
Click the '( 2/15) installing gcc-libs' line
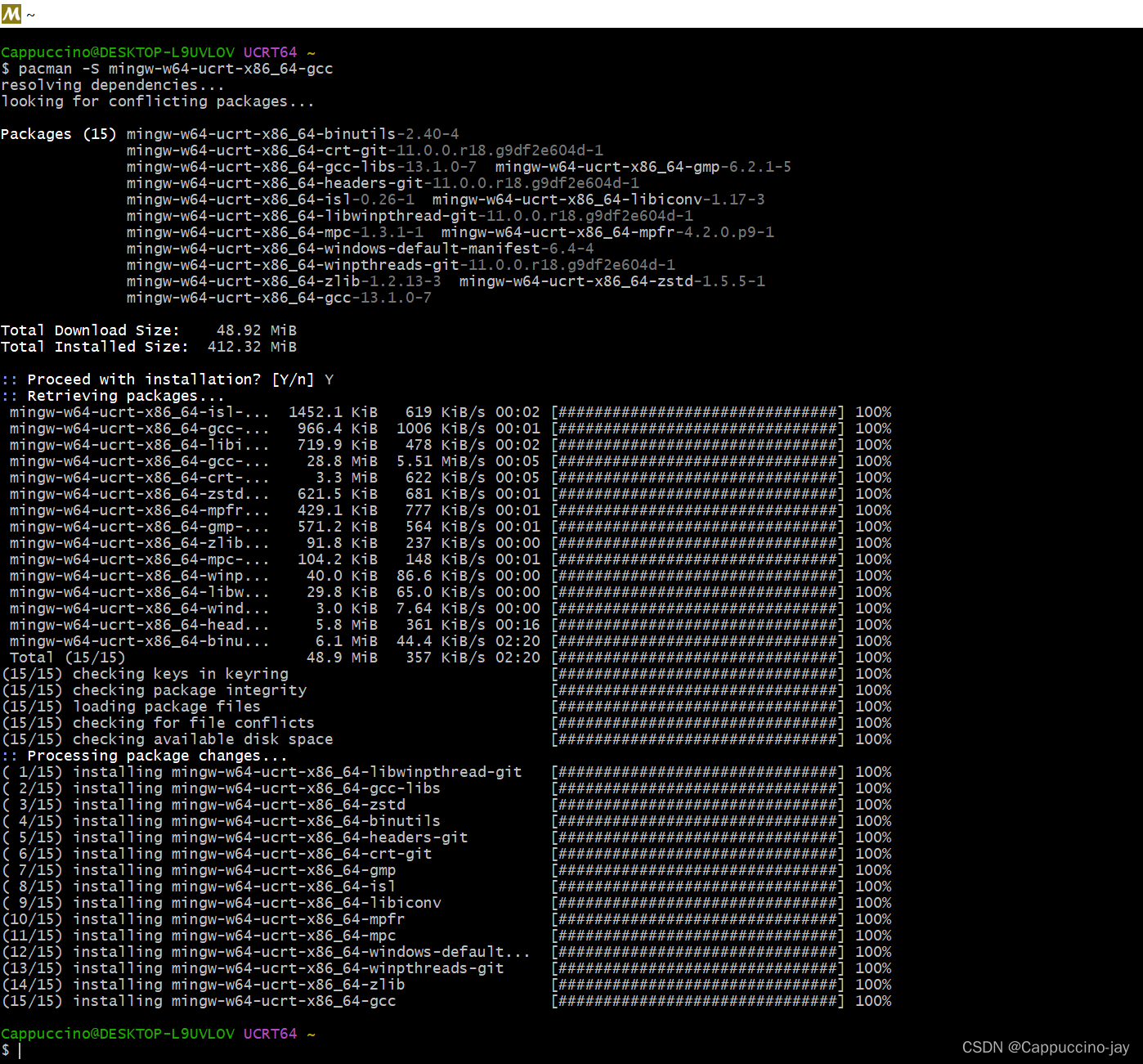click(x=222, y=788)
